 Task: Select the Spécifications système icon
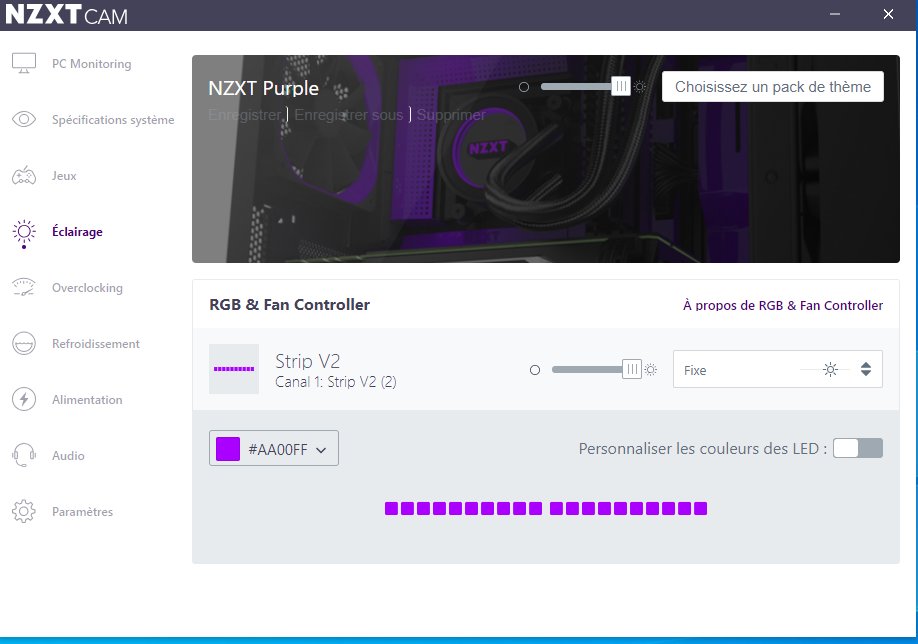[25, 119]
